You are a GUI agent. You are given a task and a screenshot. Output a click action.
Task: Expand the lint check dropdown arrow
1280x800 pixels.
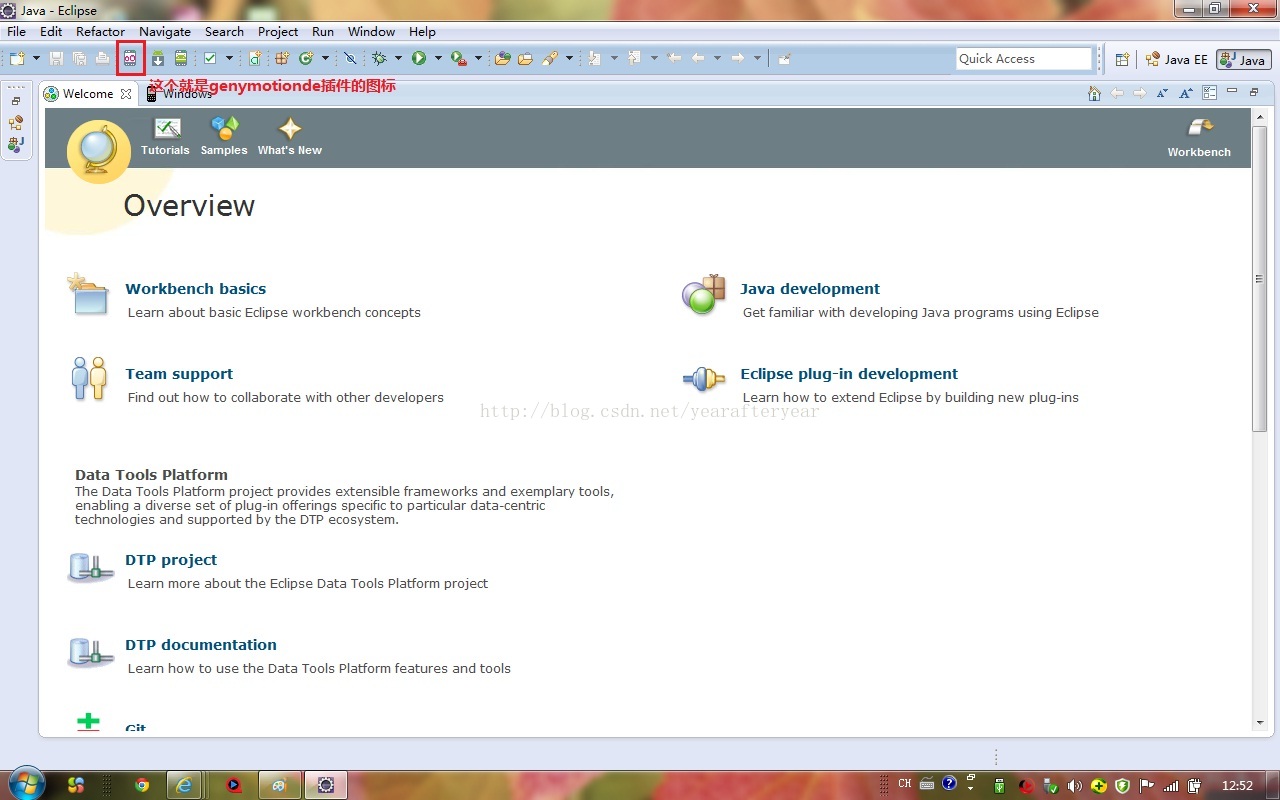pos(229,59)
